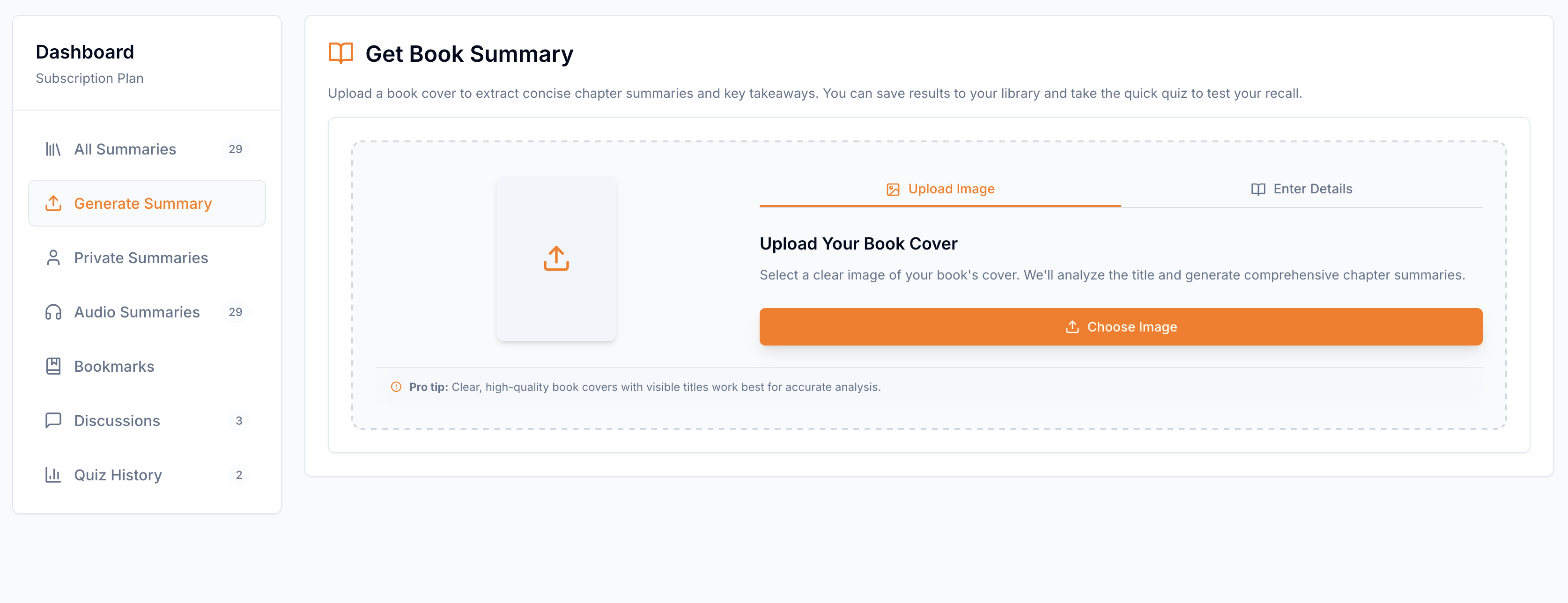Switch to the Upload Image tab
1568x603 pixels.
click(940, 189)
